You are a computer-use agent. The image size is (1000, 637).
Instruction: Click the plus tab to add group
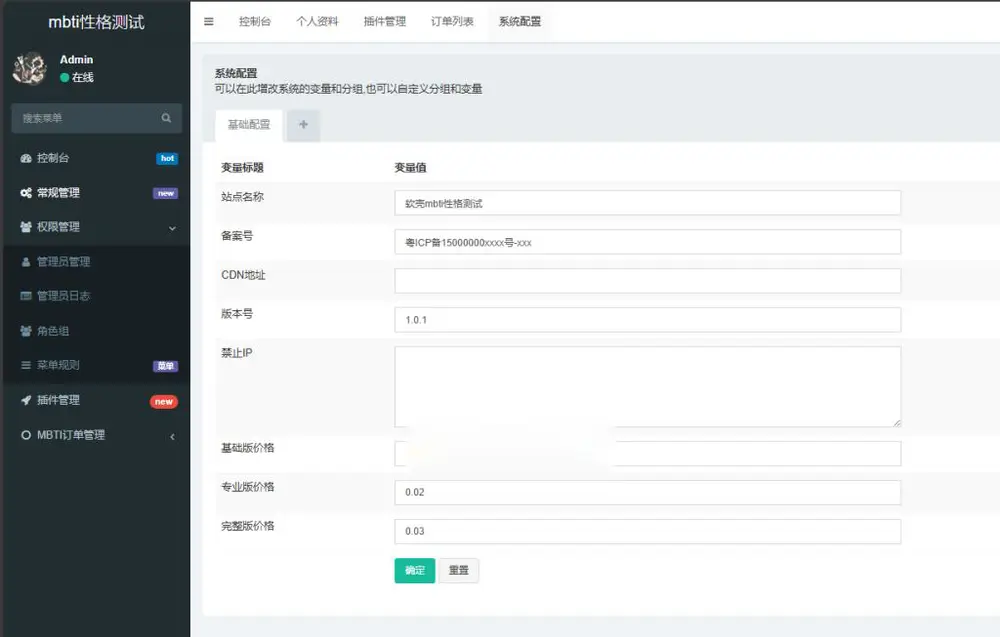pyautogui.click(x=304, y=125)
